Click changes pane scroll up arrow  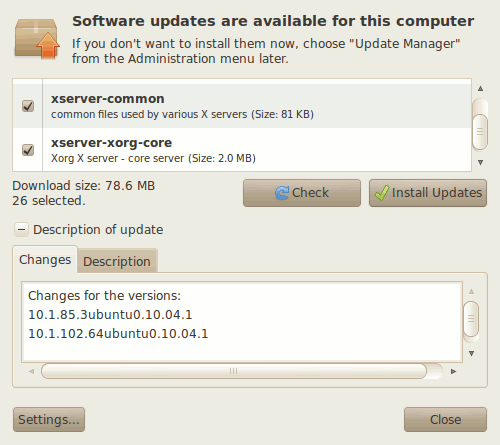tap(471, 292)
